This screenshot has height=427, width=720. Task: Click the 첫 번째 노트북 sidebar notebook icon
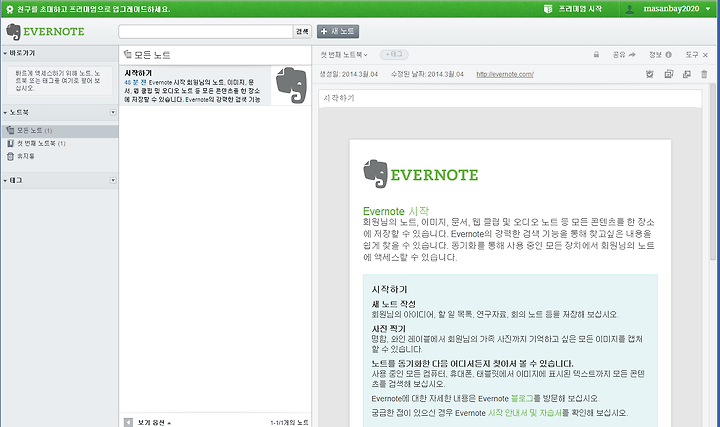click(x=10, y=144)
